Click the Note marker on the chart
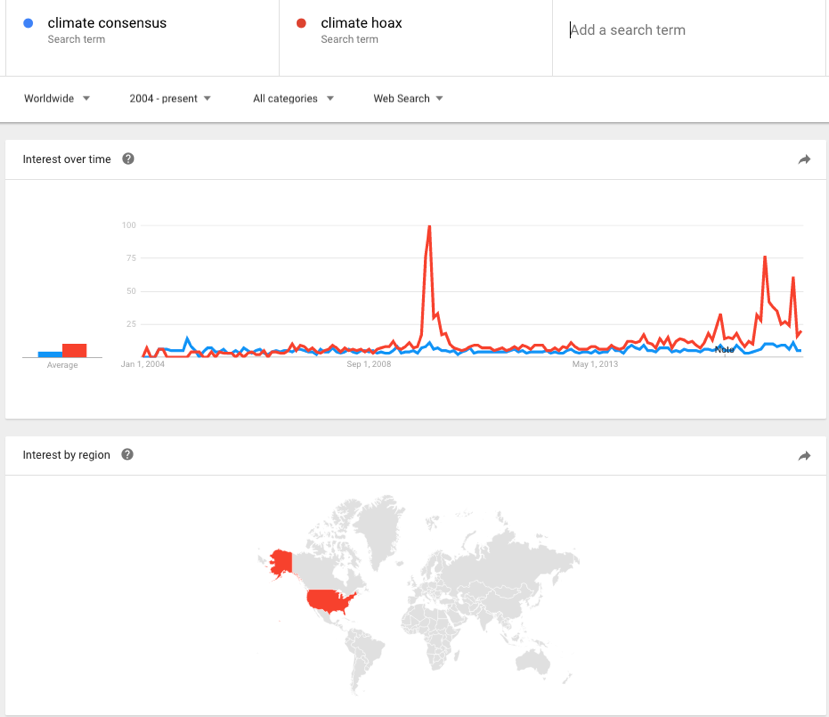This screenshot has height=717, width=829. [x=725, y=349]
